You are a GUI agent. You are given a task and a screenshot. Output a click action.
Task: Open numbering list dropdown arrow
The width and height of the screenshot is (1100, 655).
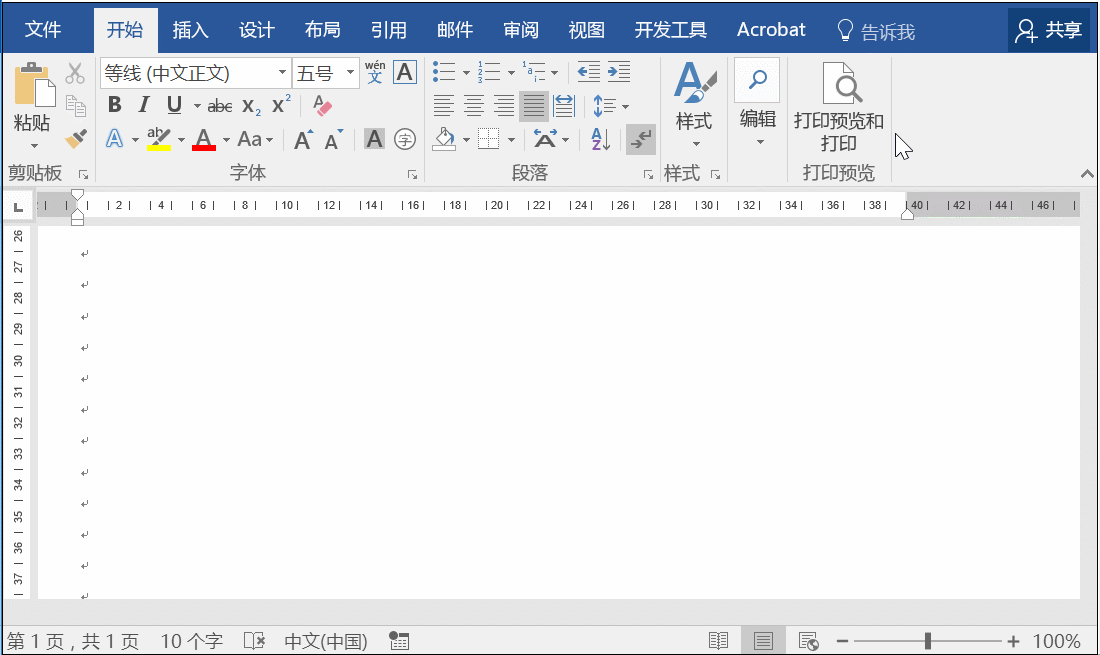511,72
